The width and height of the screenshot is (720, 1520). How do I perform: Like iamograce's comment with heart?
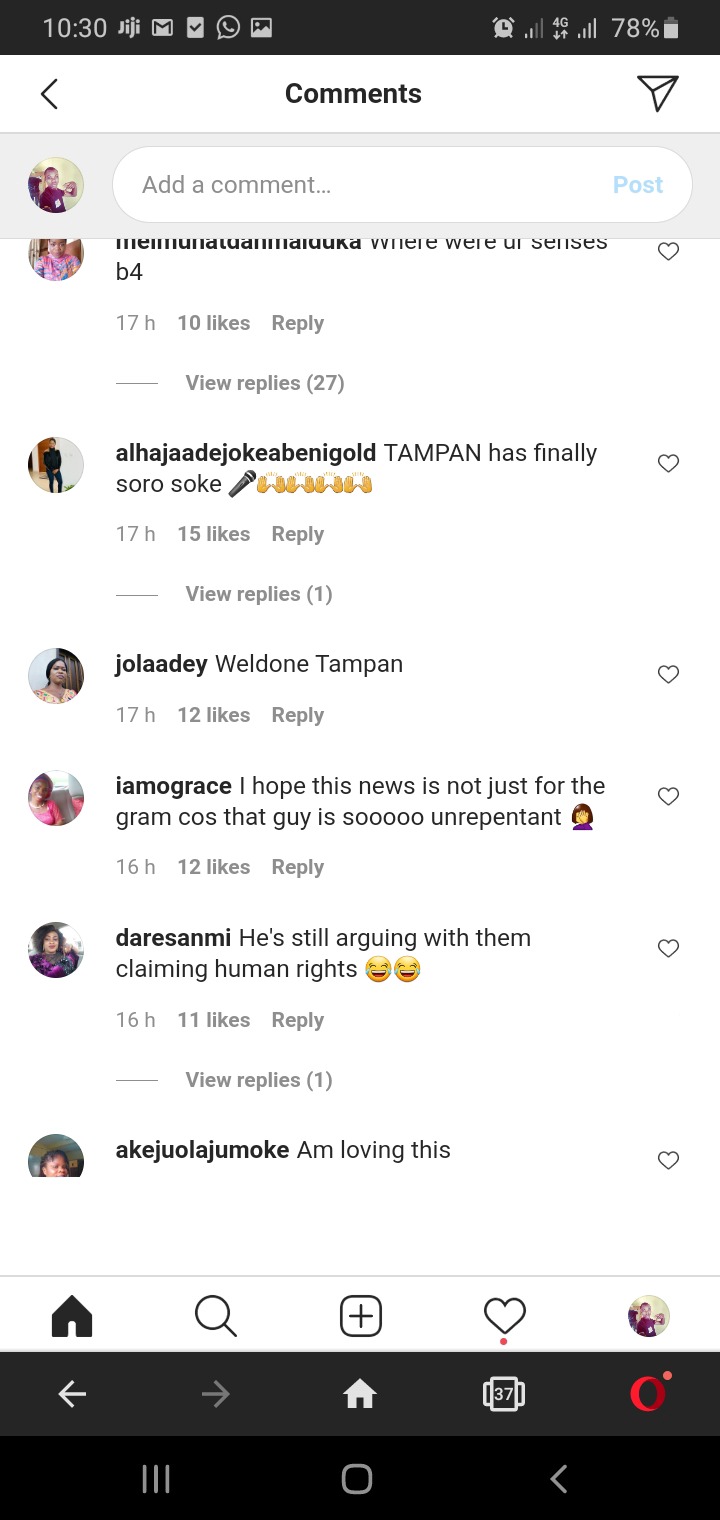click(x=669, y=796)
